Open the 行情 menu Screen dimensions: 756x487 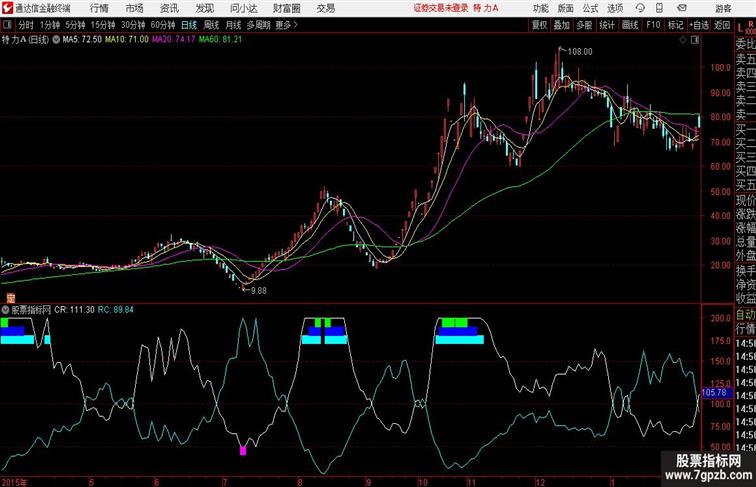coord(99,8)
